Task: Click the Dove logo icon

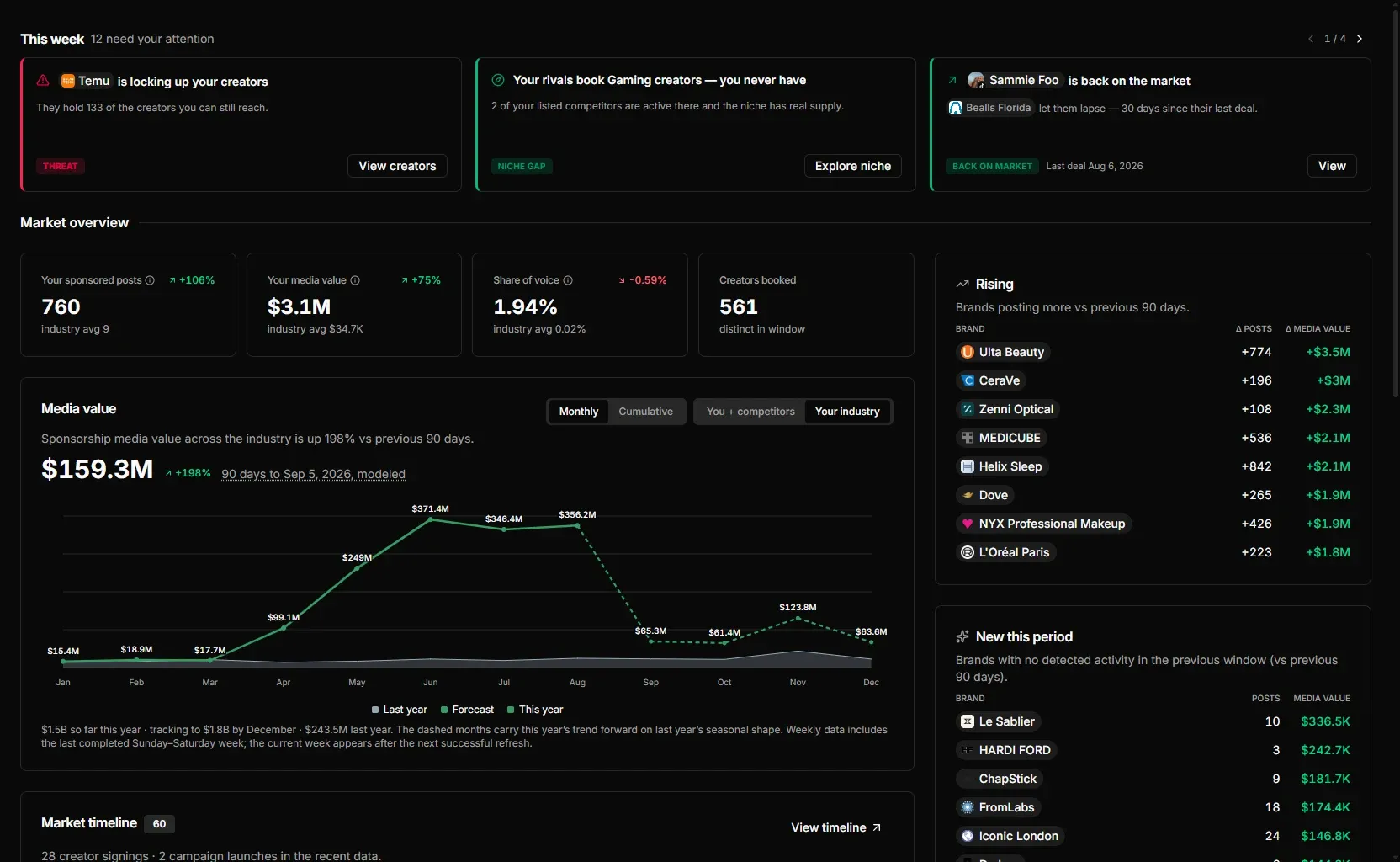Action: [968, 495]
